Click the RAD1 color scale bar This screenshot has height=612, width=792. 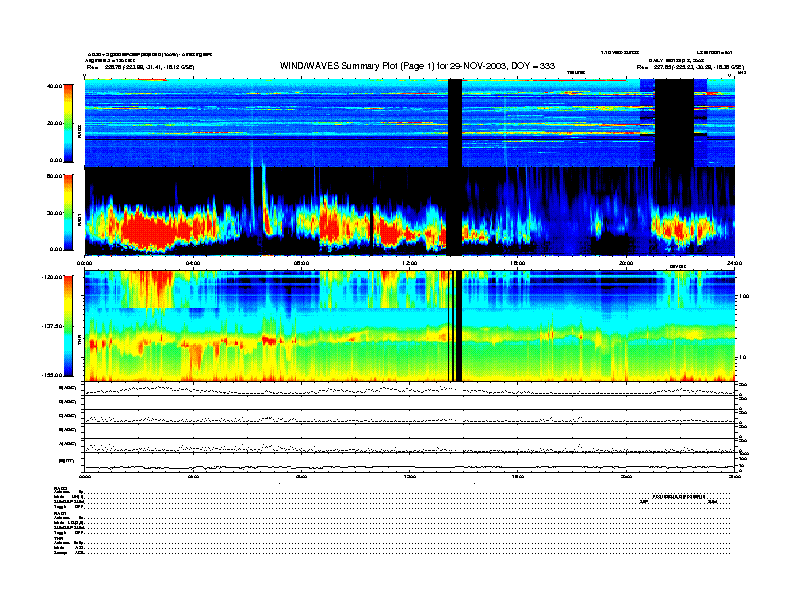click(68, 212)
